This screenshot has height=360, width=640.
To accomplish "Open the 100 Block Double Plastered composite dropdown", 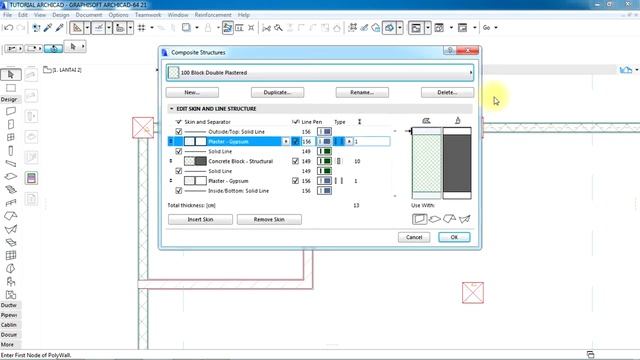I will (320, 73).
